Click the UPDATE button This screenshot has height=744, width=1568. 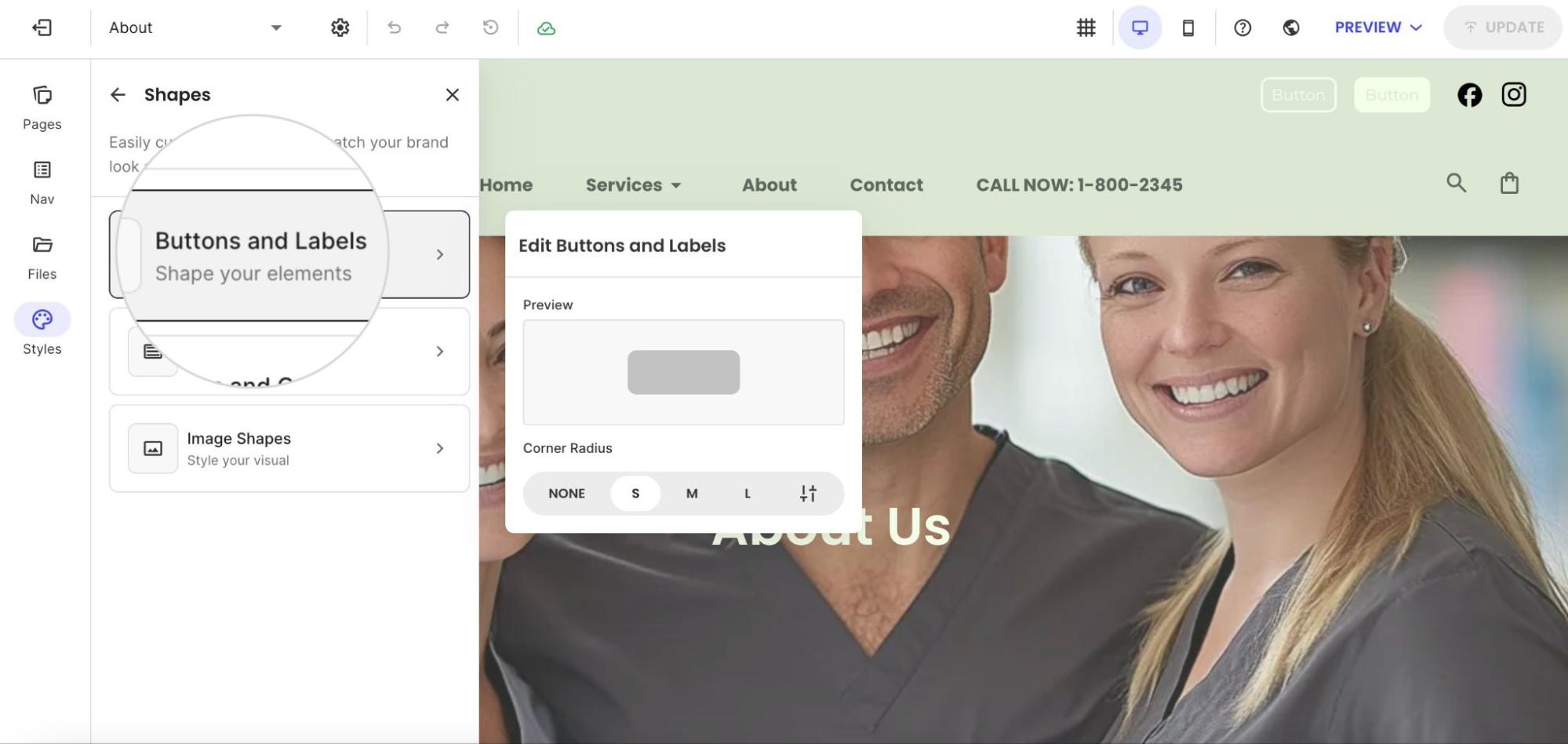click(1503, 27)
